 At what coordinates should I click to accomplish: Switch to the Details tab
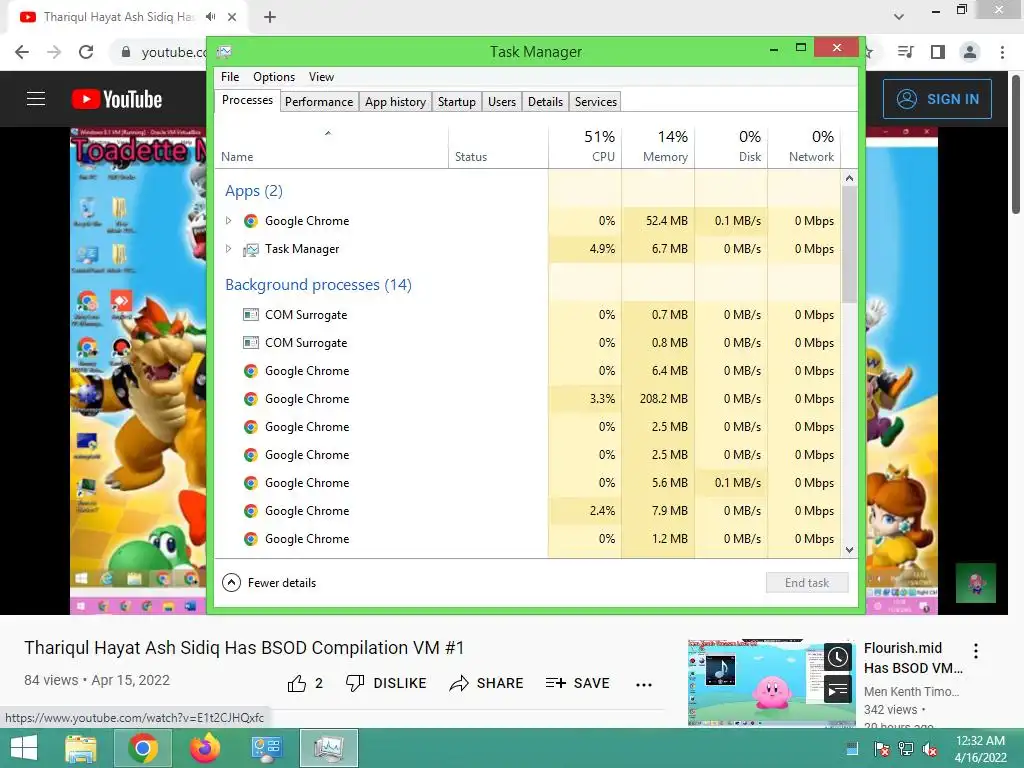(x=545, y=102)
